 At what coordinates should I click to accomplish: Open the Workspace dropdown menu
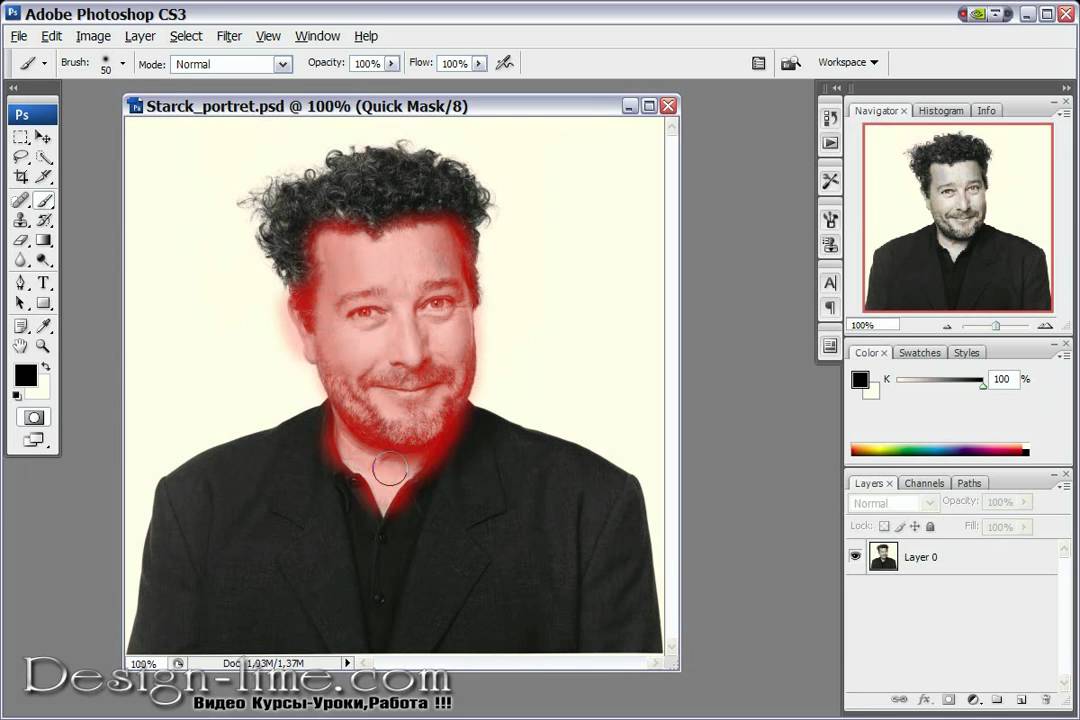[847, 62]
